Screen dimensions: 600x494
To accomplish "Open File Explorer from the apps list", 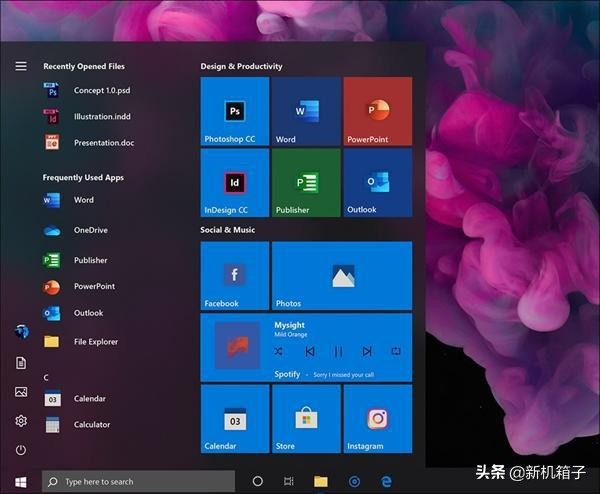I will click(81, 342).
